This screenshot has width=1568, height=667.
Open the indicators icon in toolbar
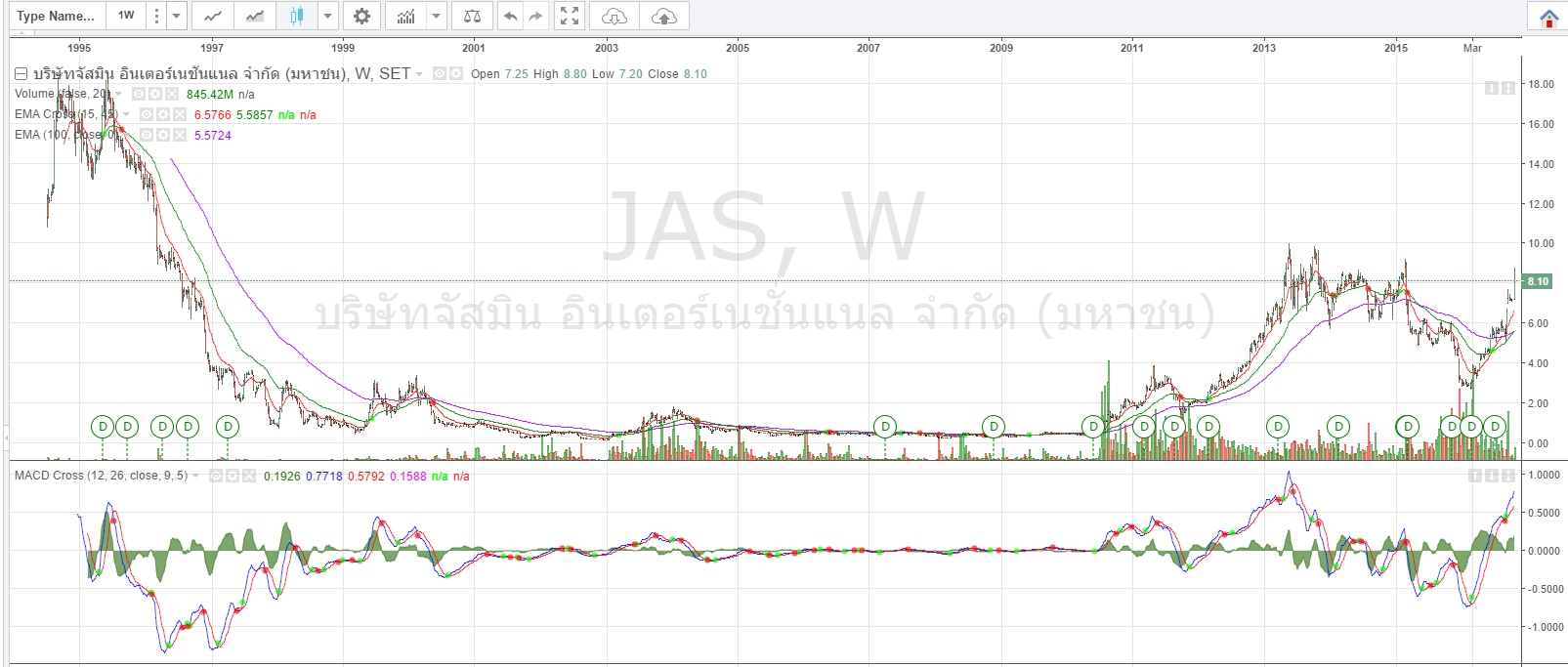tap(406, 16)
